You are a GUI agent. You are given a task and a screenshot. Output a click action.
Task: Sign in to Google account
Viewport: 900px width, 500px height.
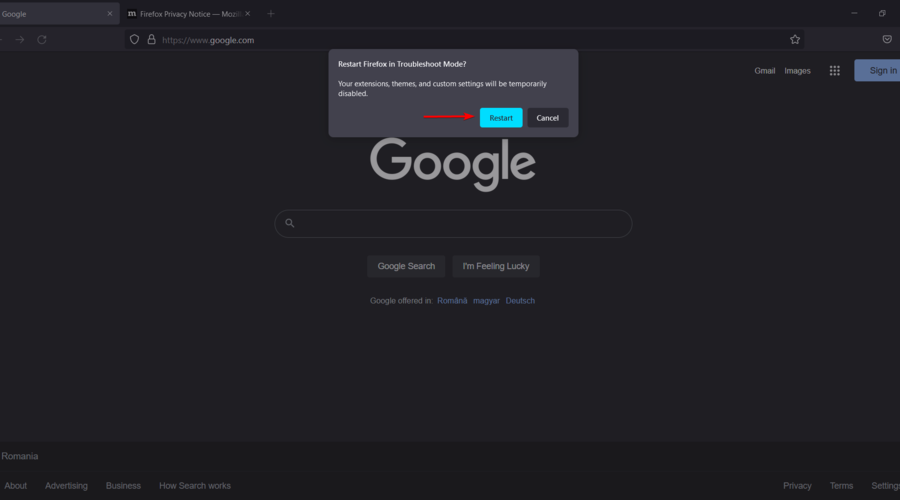(x=878, y=71)
